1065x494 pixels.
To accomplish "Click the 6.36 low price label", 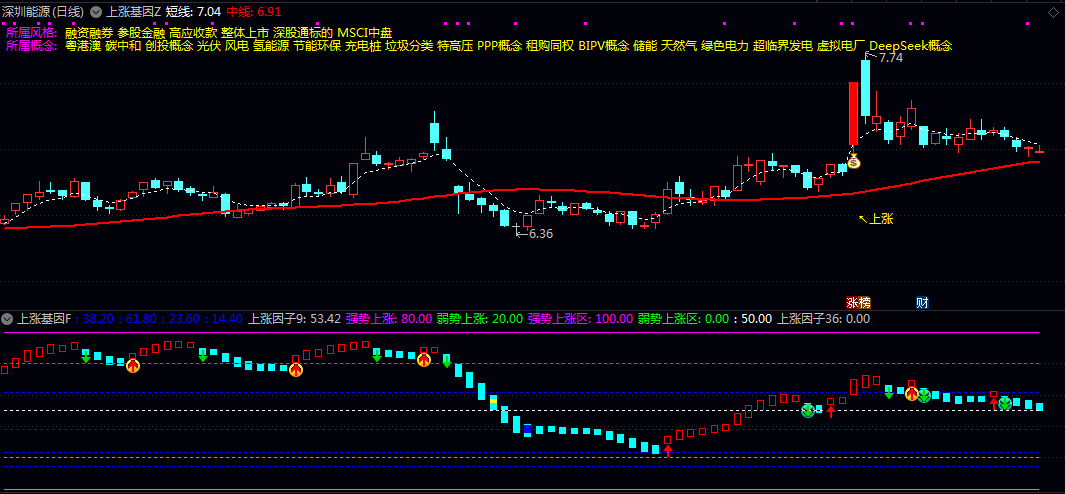I will [x=541, y=234].
